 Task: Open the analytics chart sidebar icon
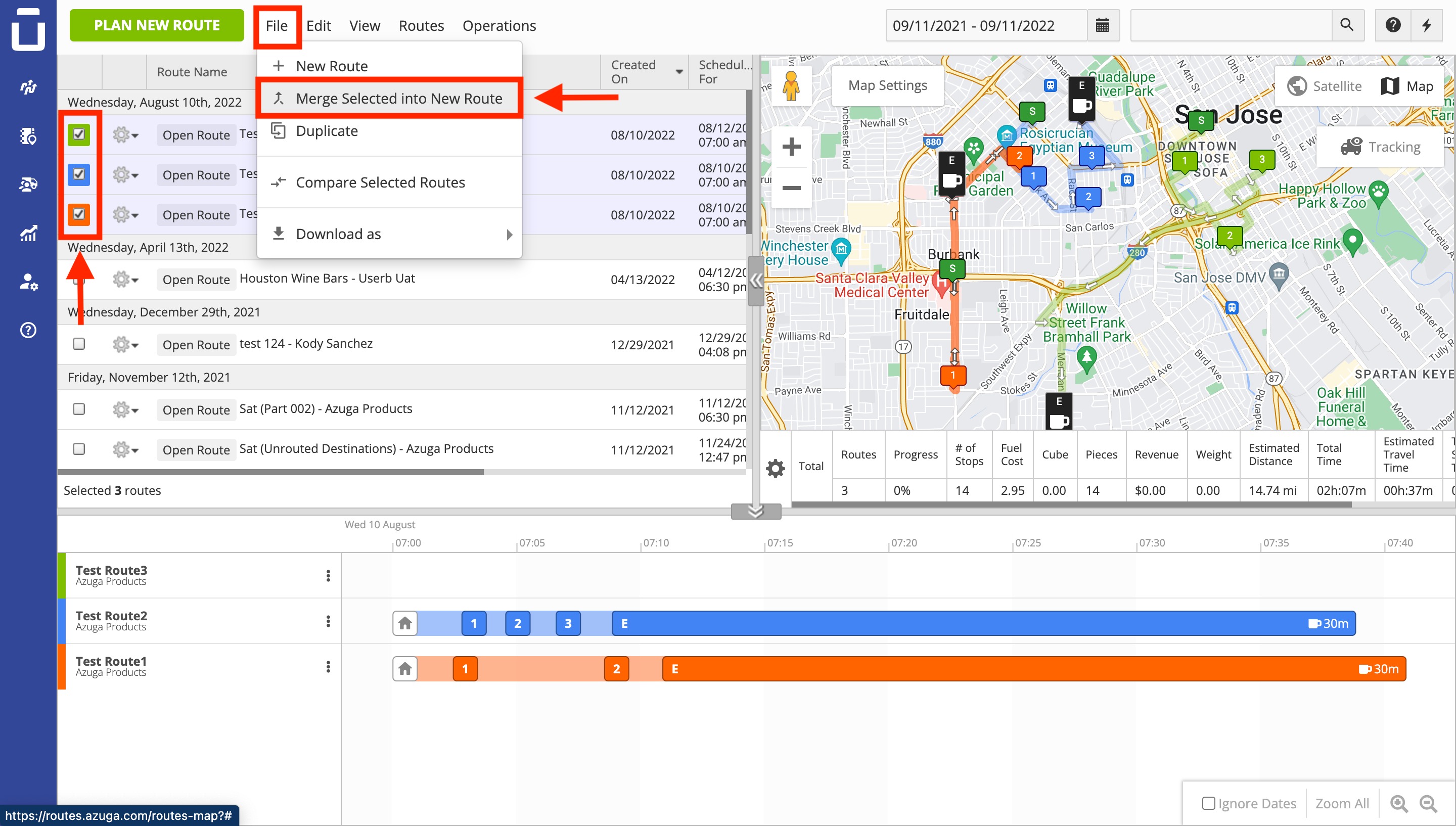tap(28, 233)
